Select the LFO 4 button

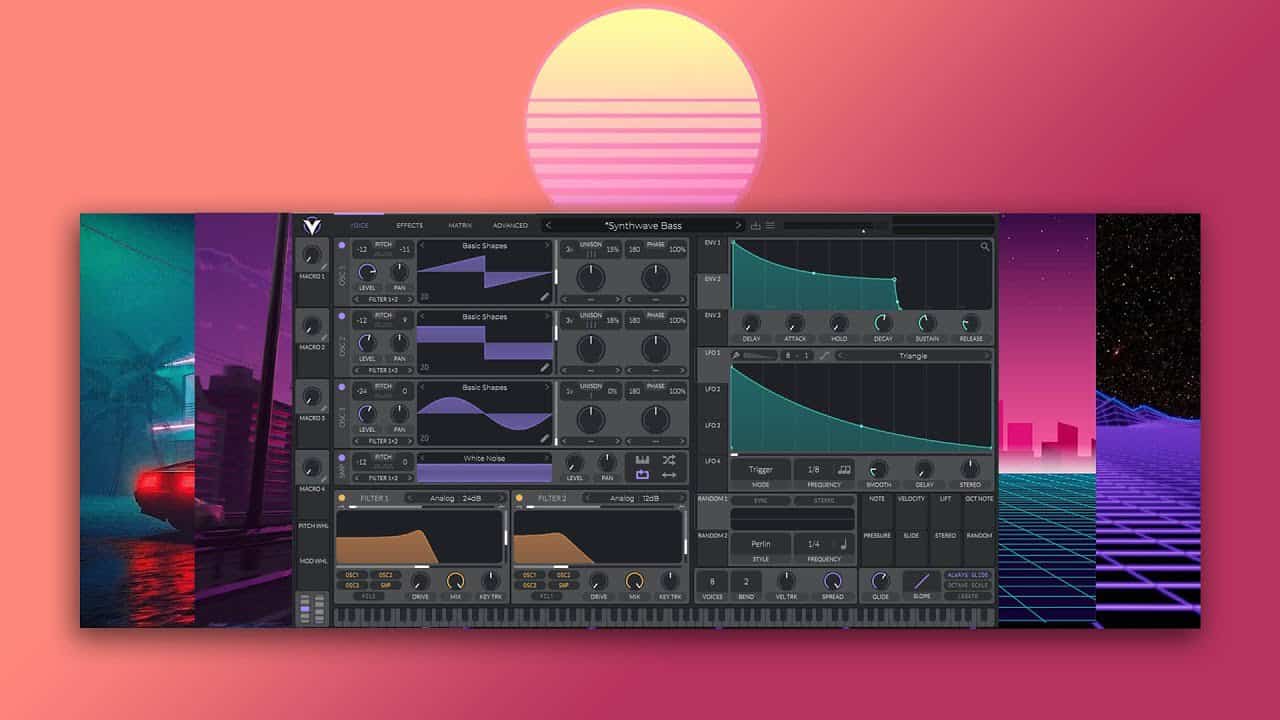click(712, 461)
